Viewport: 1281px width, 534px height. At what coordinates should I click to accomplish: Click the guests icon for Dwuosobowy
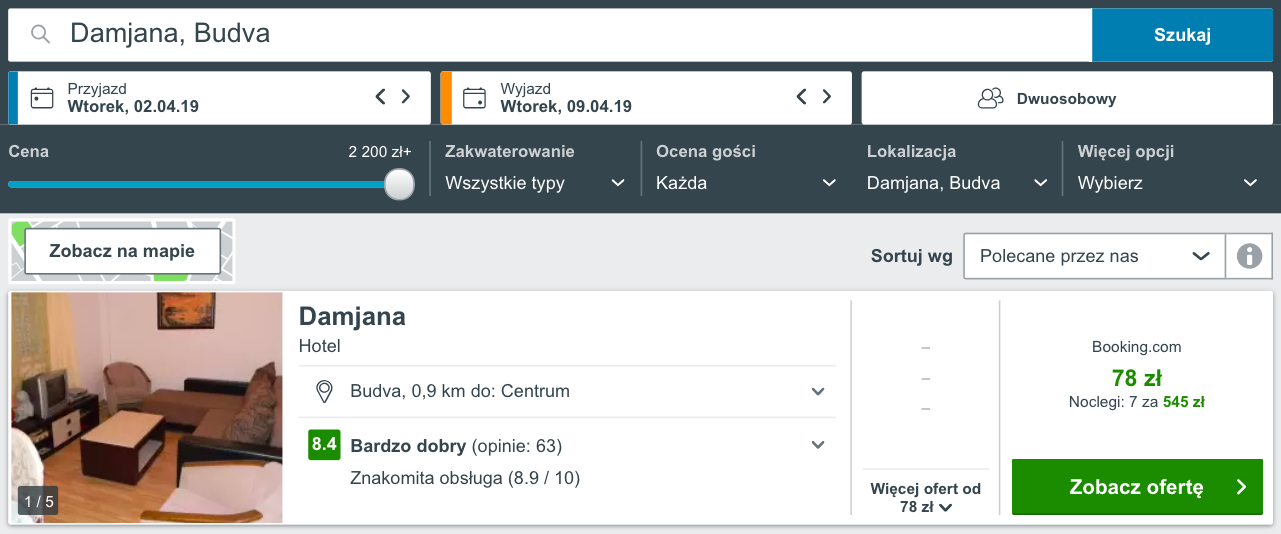coord(990,99)
